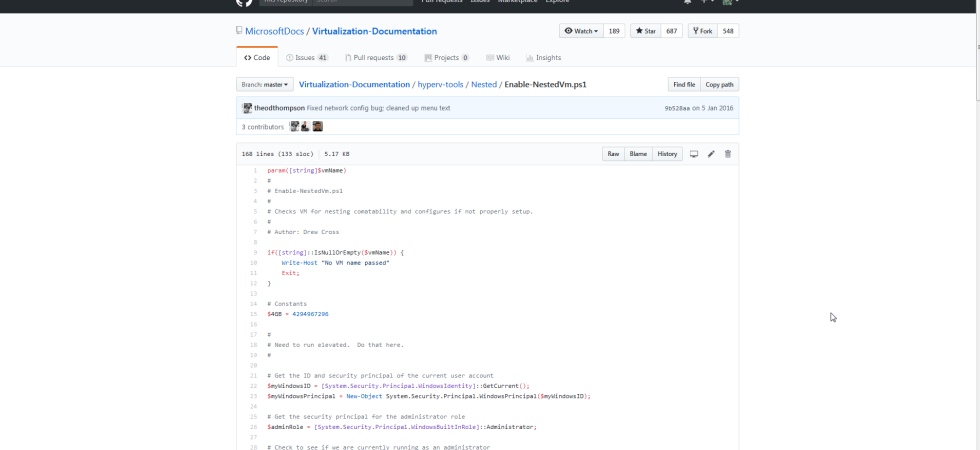Click the repository book icon beside MicrosoftDocs
The image size is (980, 450).
(239, 31)
